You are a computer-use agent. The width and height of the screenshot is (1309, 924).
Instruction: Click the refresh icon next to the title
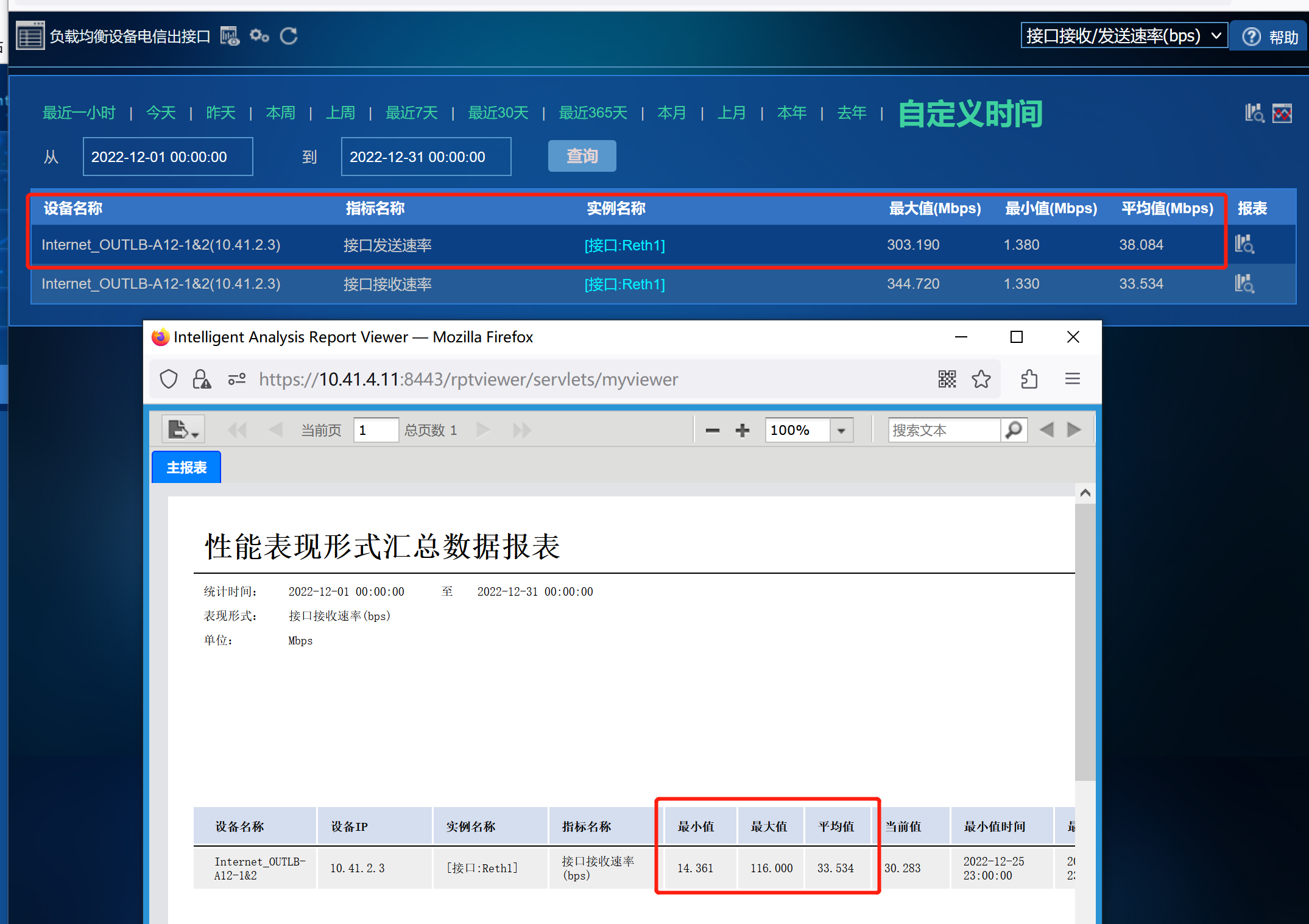(x=289, y=37)
